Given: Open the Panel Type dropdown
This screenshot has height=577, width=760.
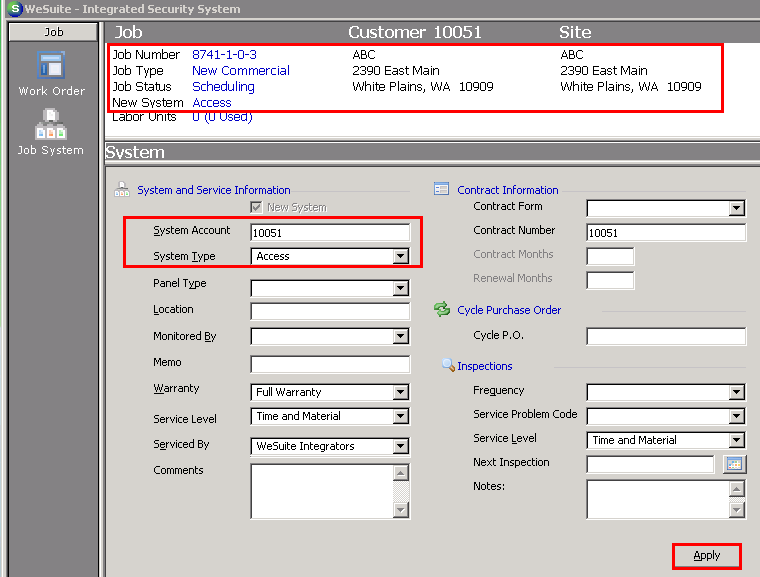Looking at the screenshot, I should pyautogui.click(x=400, y=288).
